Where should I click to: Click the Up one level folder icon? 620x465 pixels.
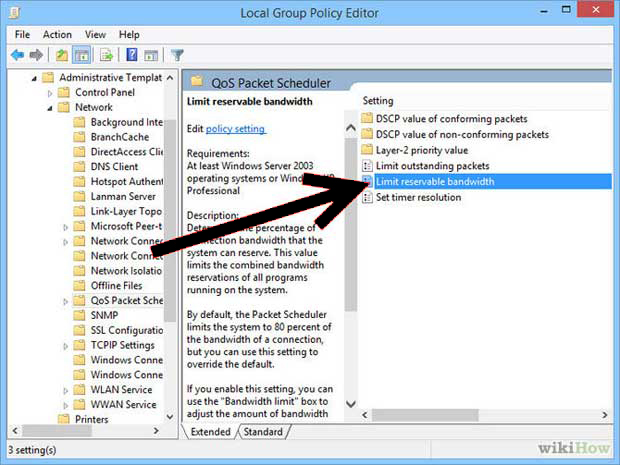click(62, 55)
